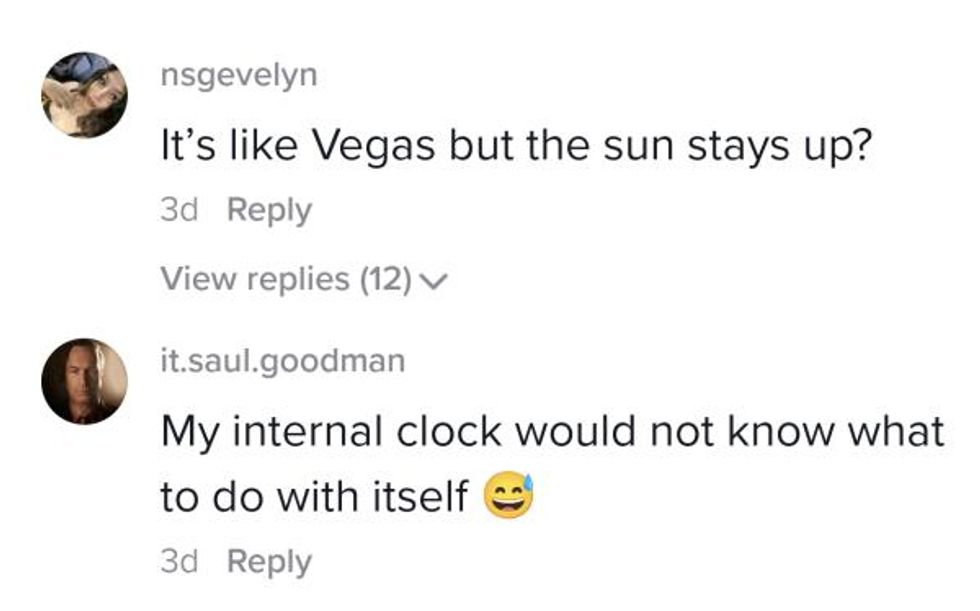Open the nsgevelyn username link
This screenshot has height=611, width=980.
(238, 75)
